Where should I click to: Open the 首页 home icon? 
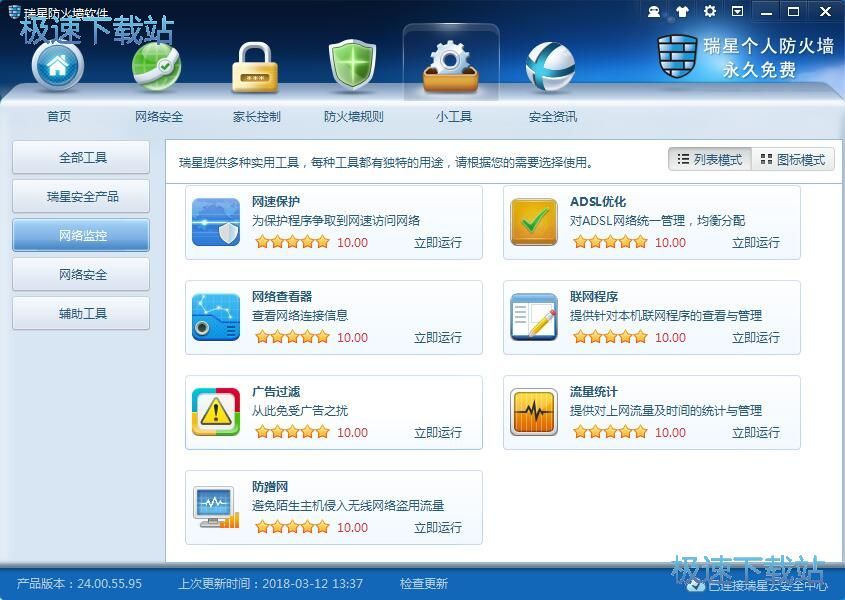tap(58, 66)
